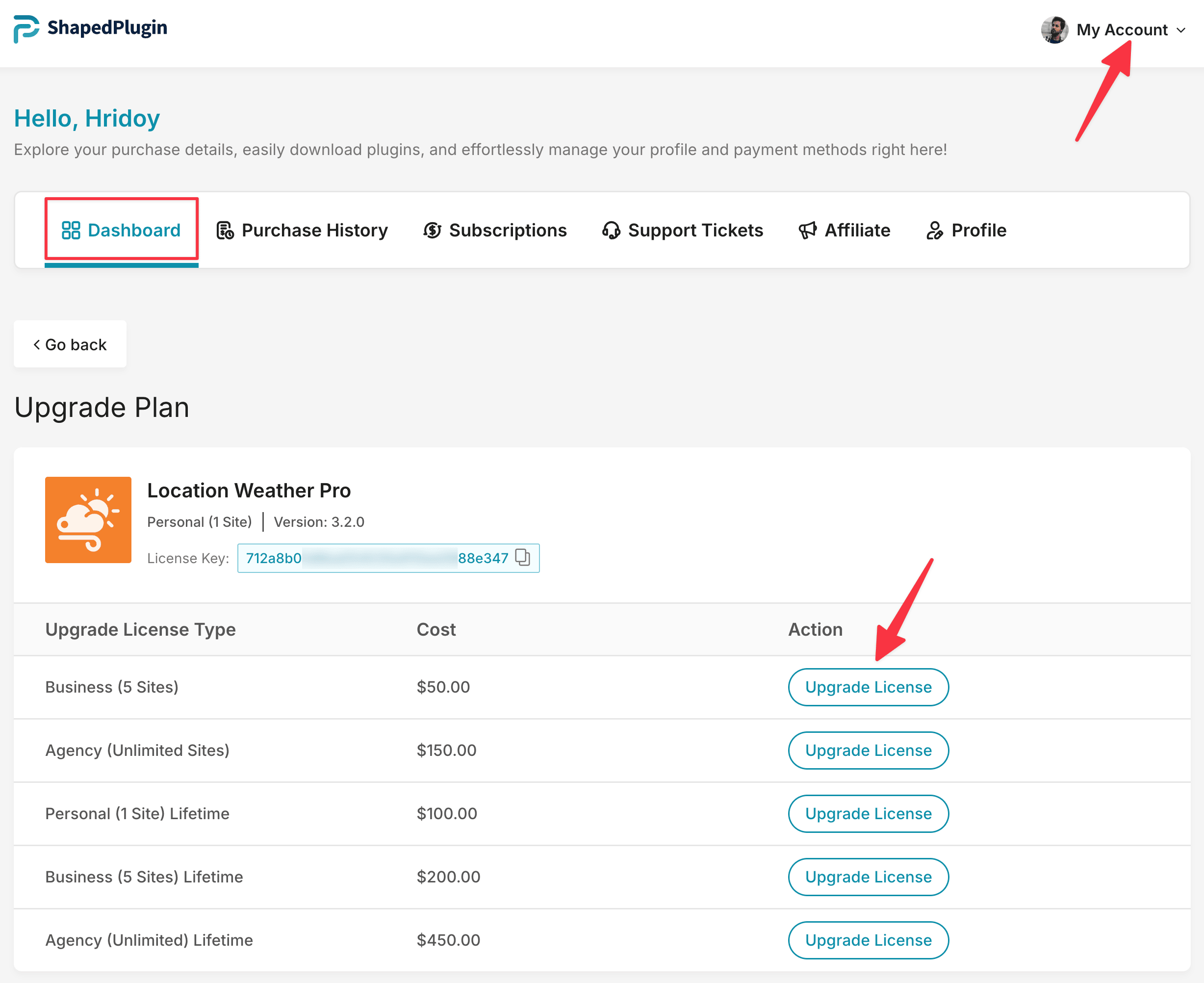Open the Purchase History tab

302,231
